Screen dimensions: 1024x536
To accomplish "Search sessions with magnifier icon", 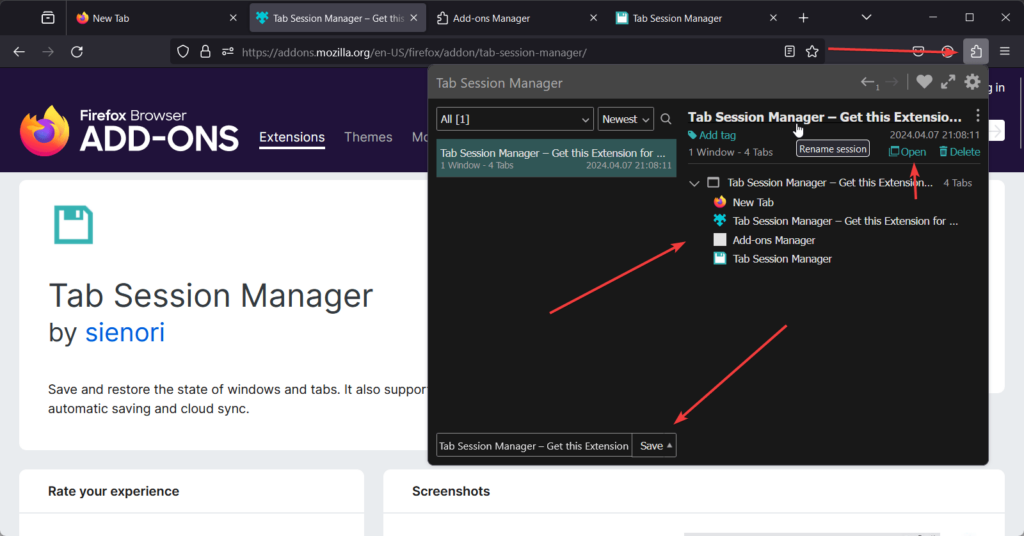I will 665,119.
